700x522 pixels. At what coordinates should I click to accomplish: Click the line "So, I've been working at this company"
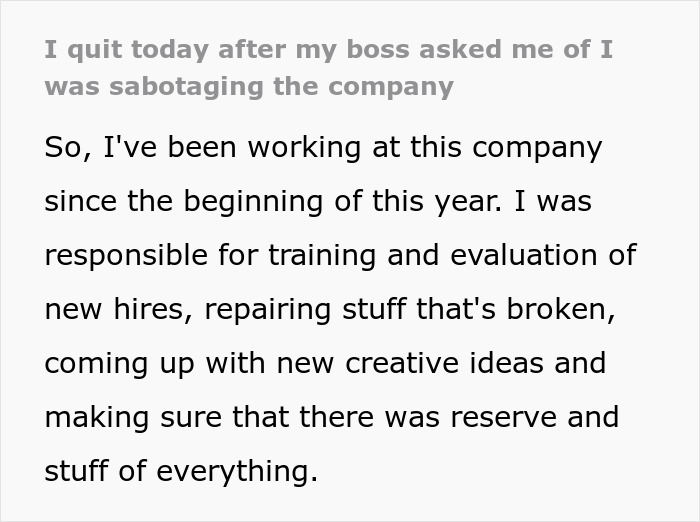(323, 148)
